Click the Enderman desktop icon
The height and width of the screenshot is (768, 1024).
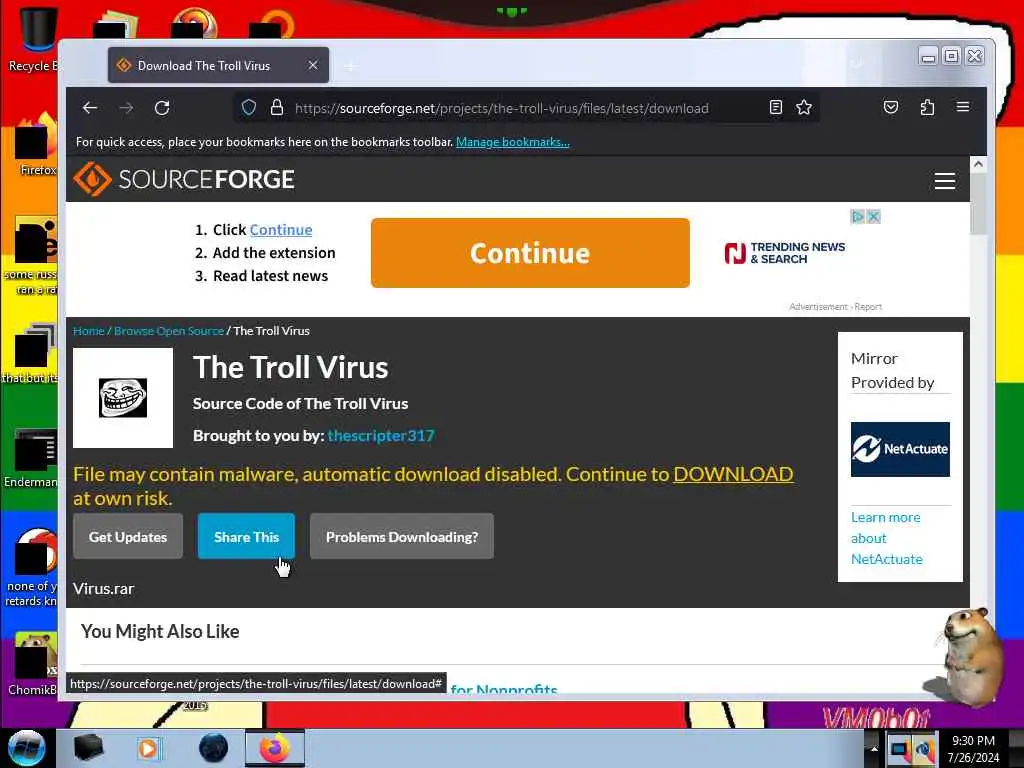[31, 457]
